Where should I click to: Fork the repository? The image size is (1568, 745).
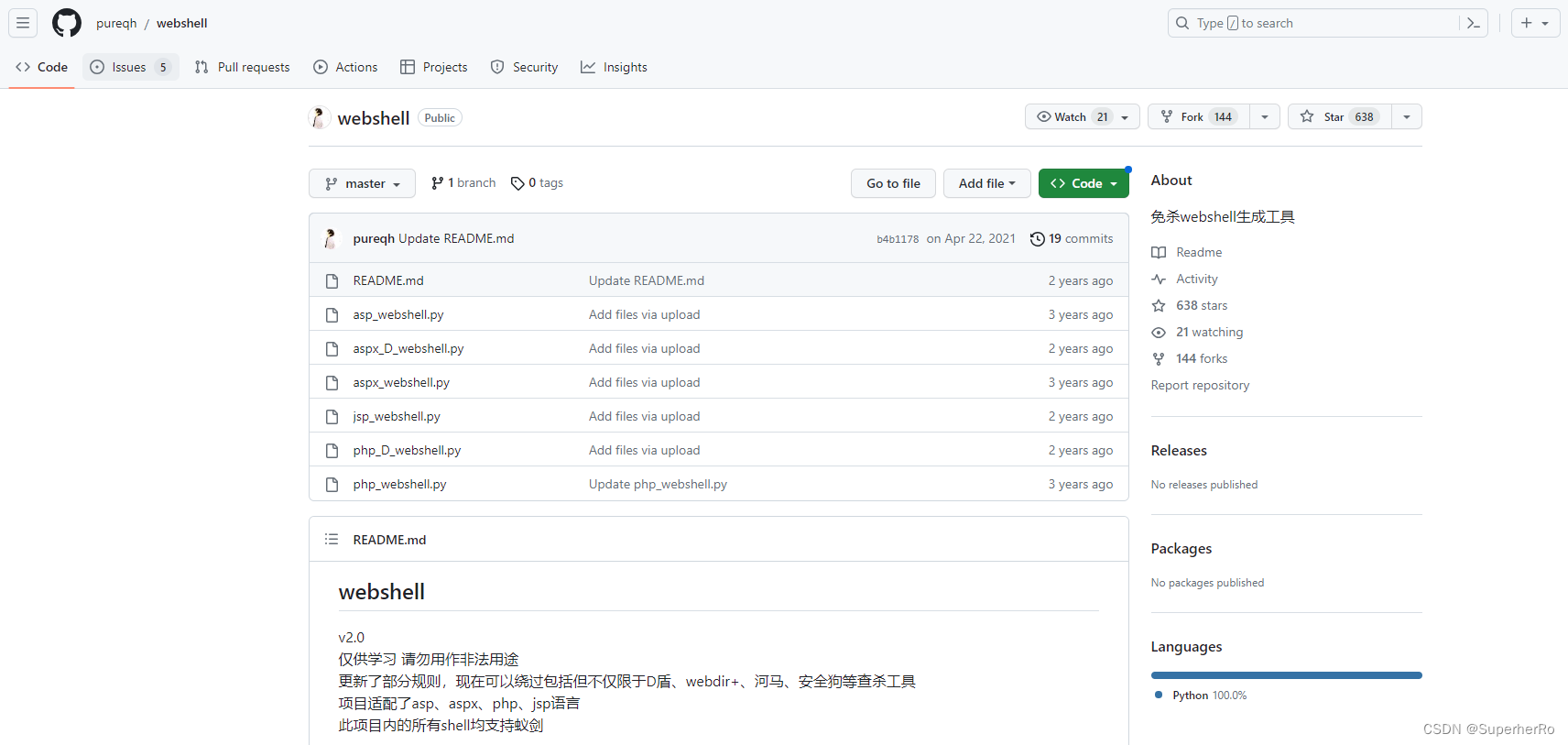point(1199,116)
